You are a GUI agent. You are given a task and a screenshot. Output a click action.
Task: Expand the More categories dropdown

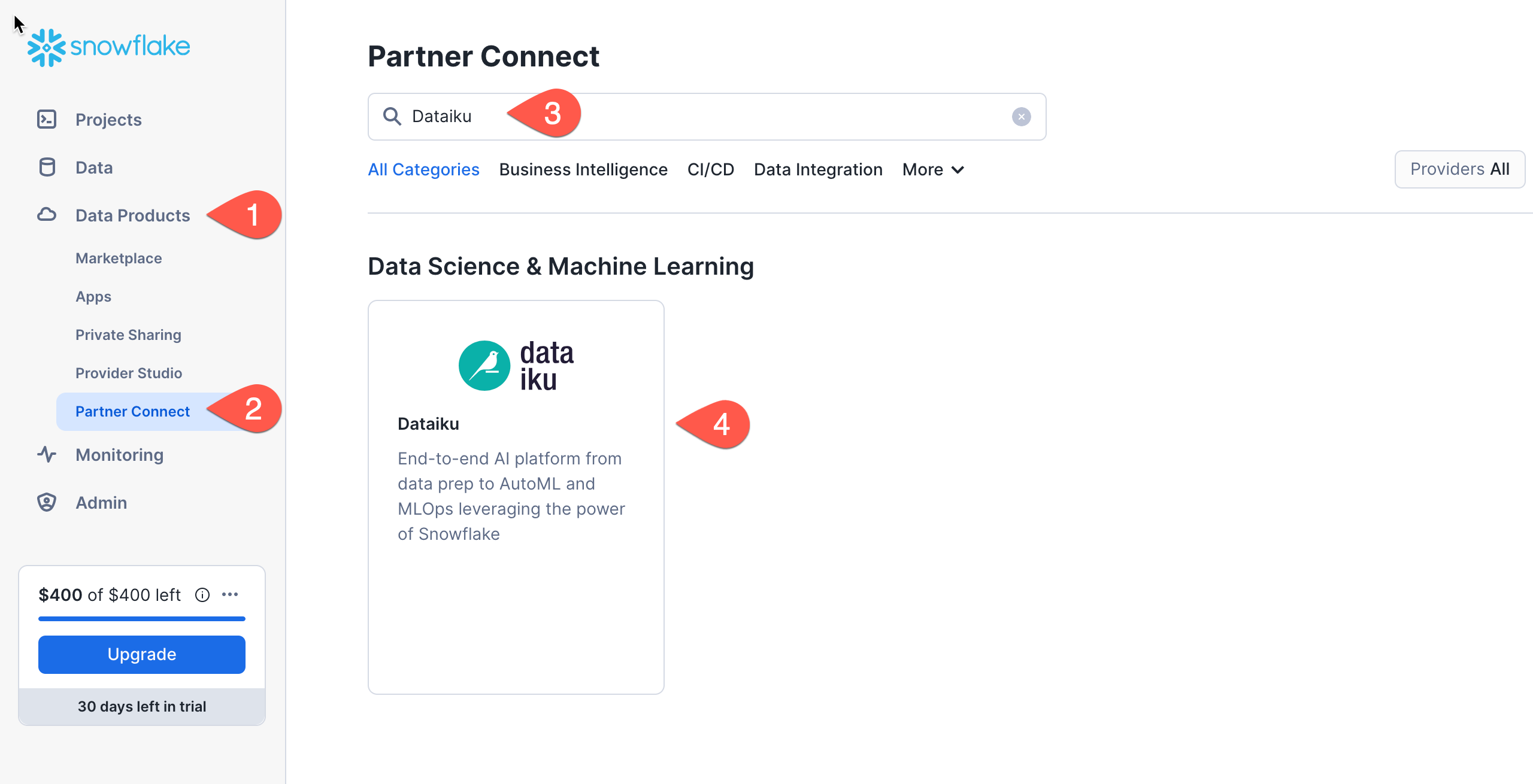pyautogui.click(x=933, y=170)
